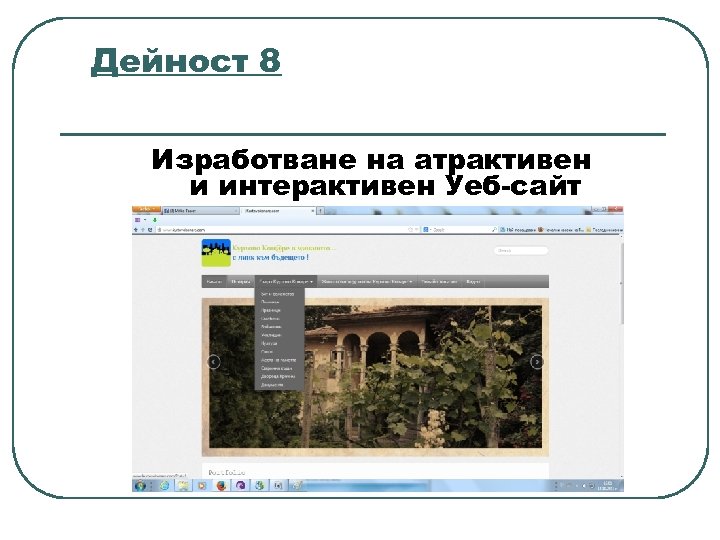
Task: Click the magnifier icon in the browser search box
Action: click(494, 230)
